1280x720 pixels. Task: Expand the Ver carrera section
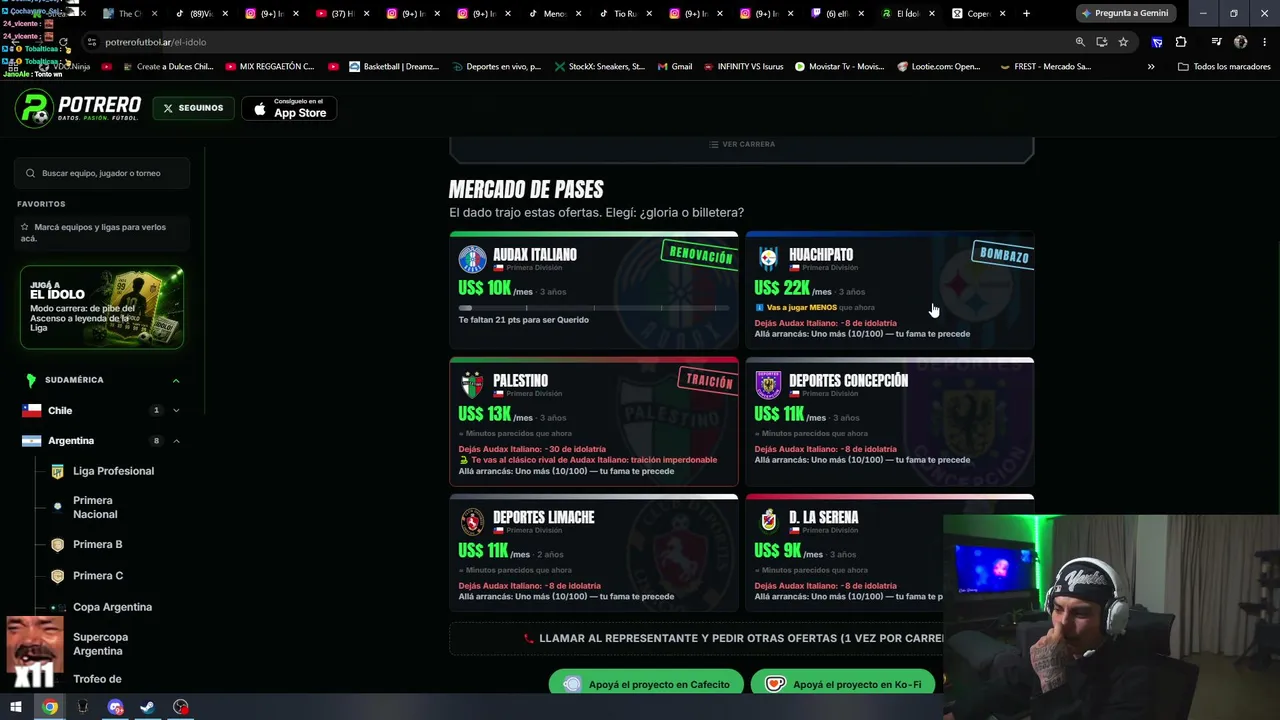click(x=742, y=144)
